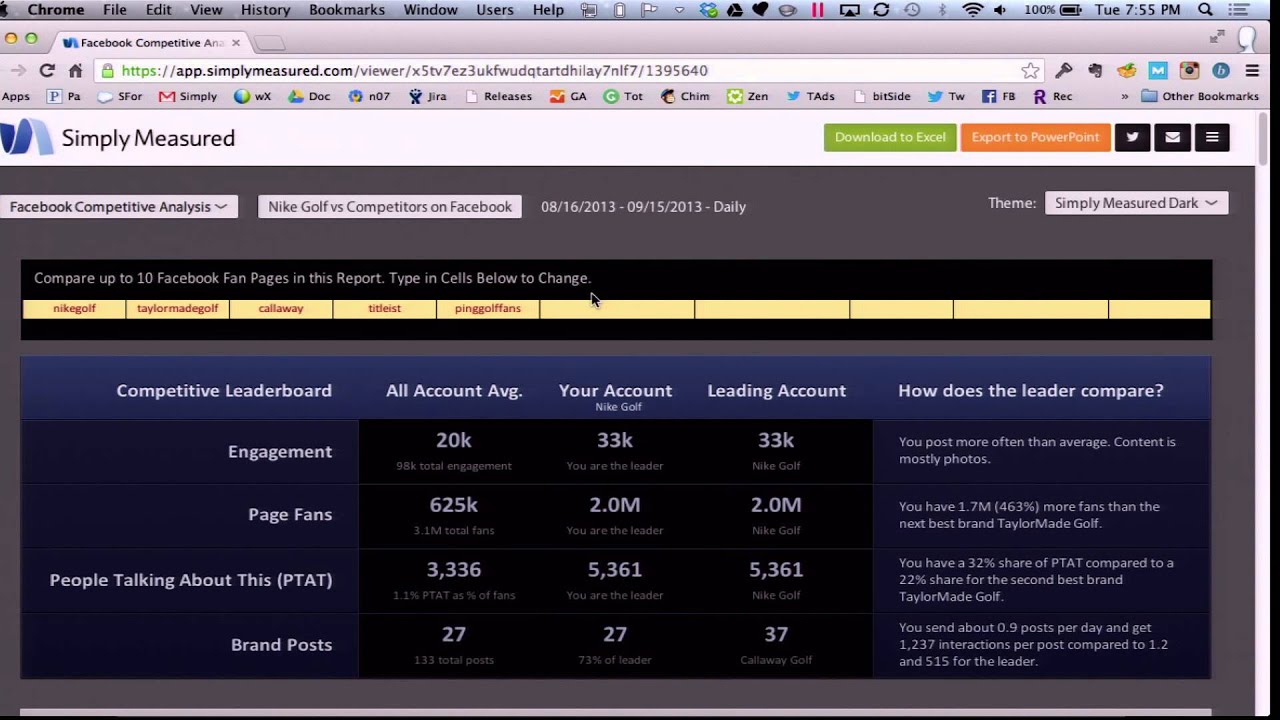Share report via Twitter bird icon
The height and width of the screenshot is (720, 1280).
tap(1132, 137)
